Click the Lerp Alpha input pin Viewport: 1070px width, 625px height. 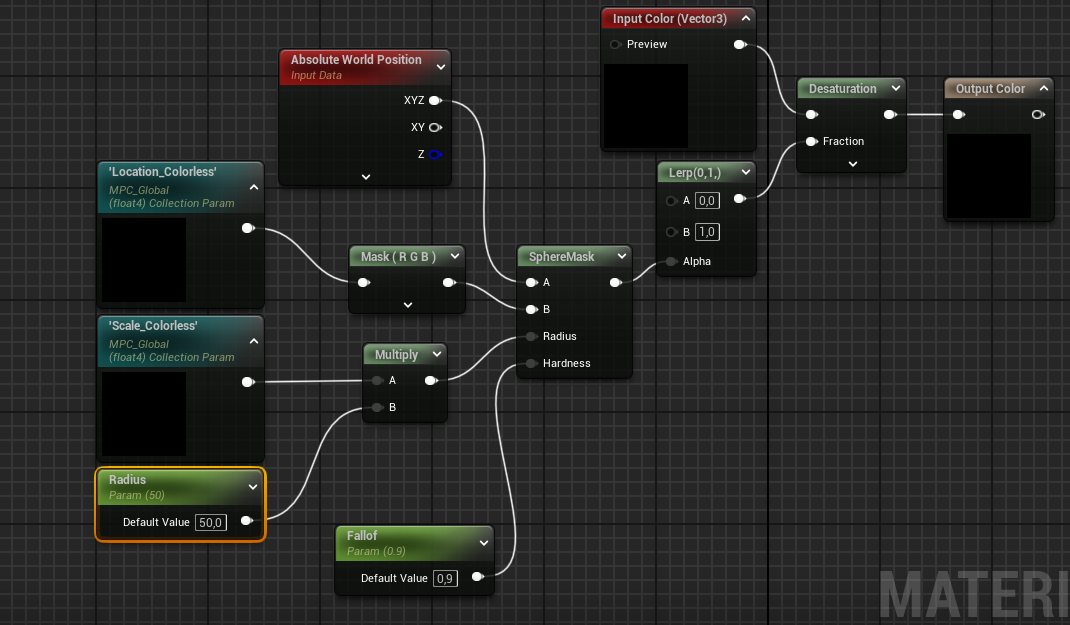(671, 261)
